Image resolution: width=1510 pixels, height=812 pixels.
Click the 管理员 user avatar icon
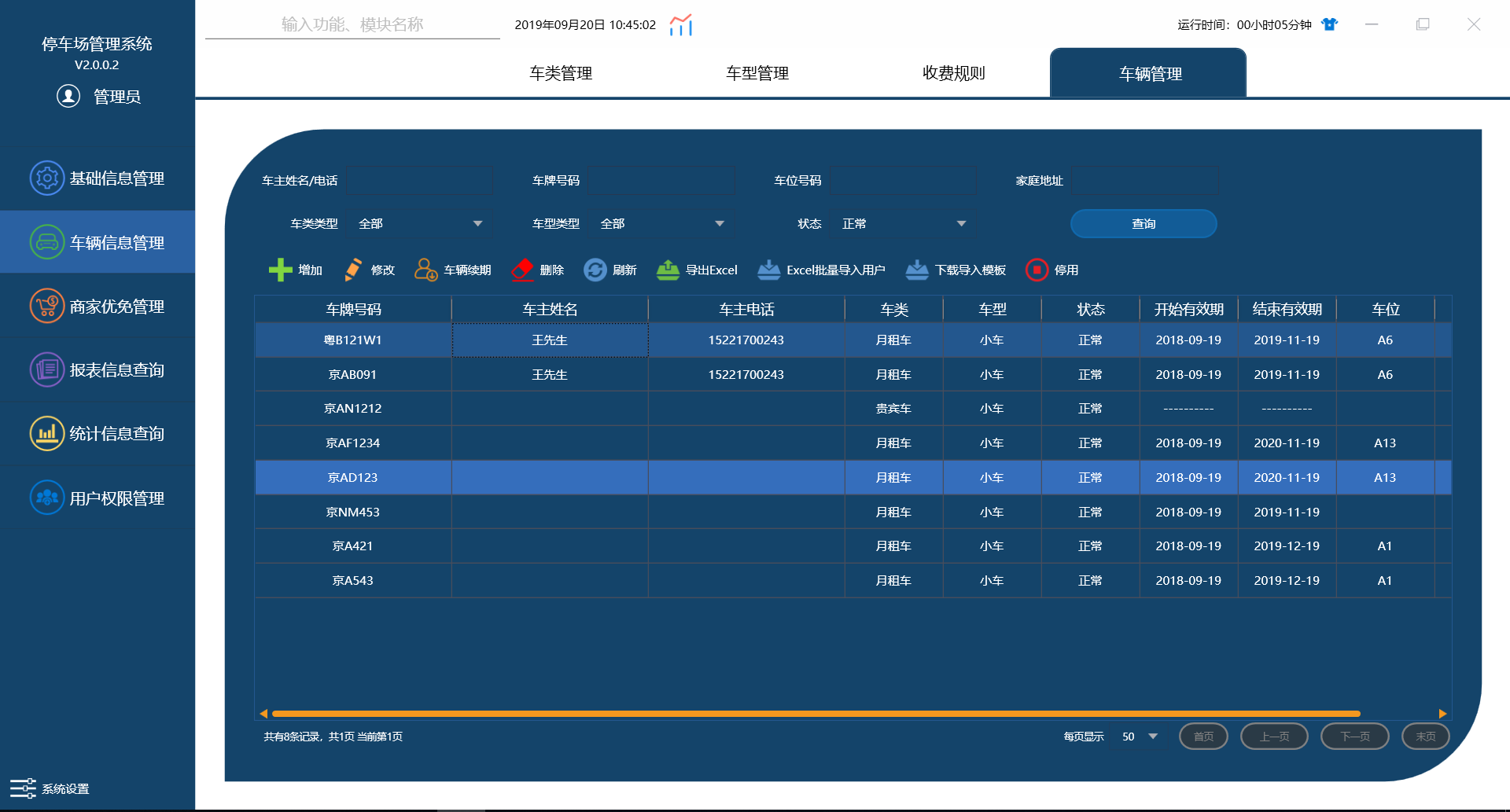point(68,96)
